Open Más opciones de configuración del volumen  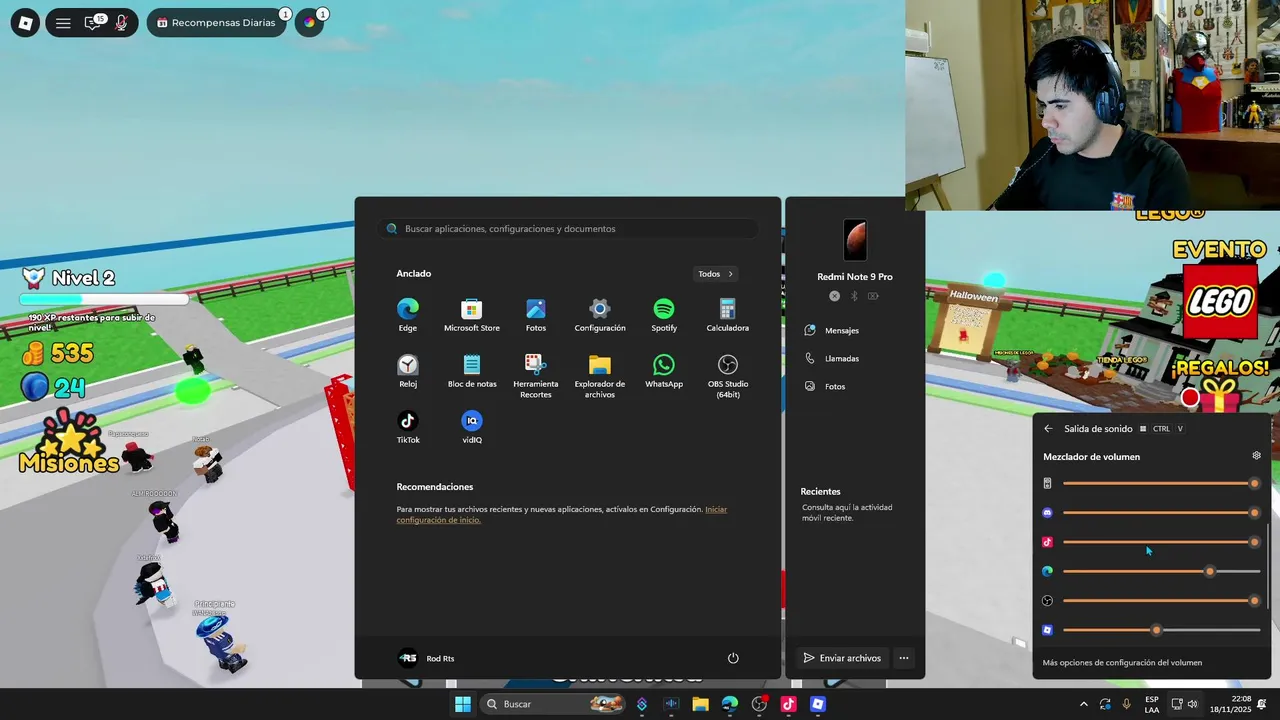pyautogui.click(x=1122, y=662)
